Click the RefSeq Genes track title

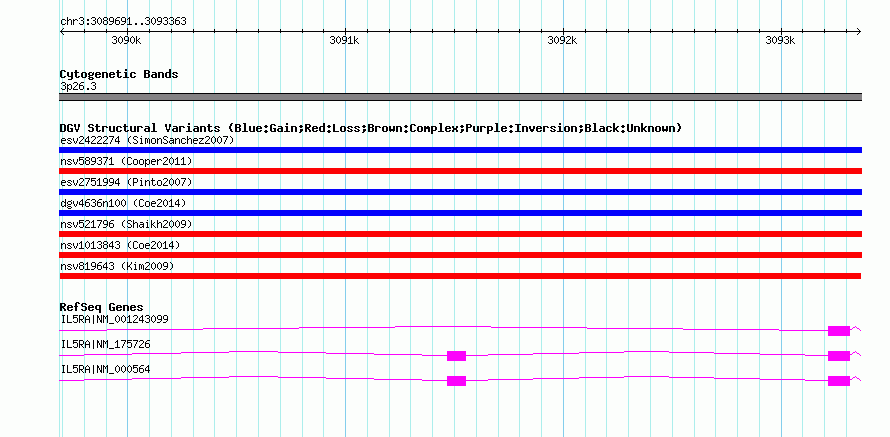click(x=102, y=308)
